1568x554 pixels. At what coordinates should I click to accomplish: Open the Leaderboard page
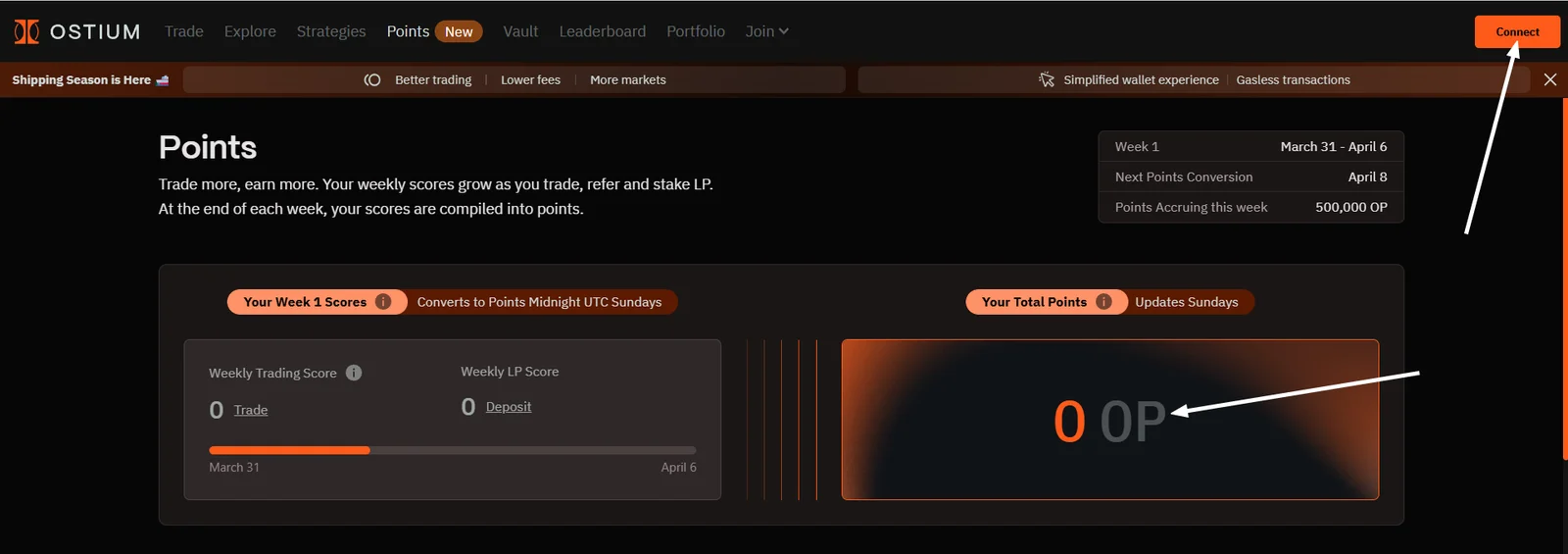click(x=603, y=31)
